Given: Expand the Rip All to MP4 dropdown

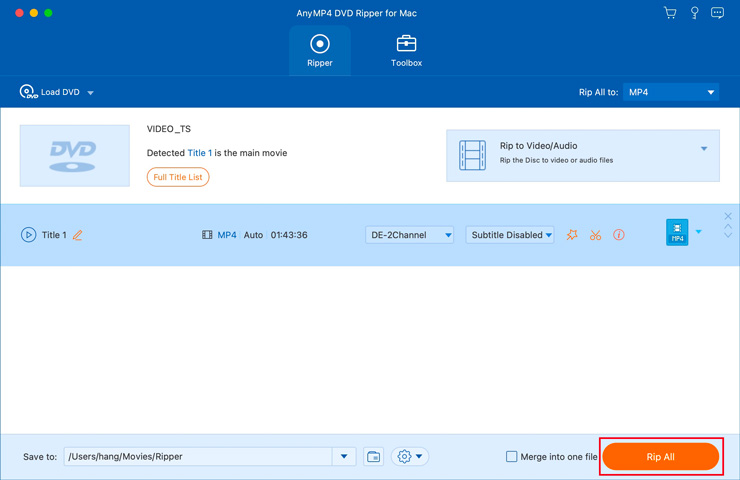Looking at the screenshot, I should 670,92.
